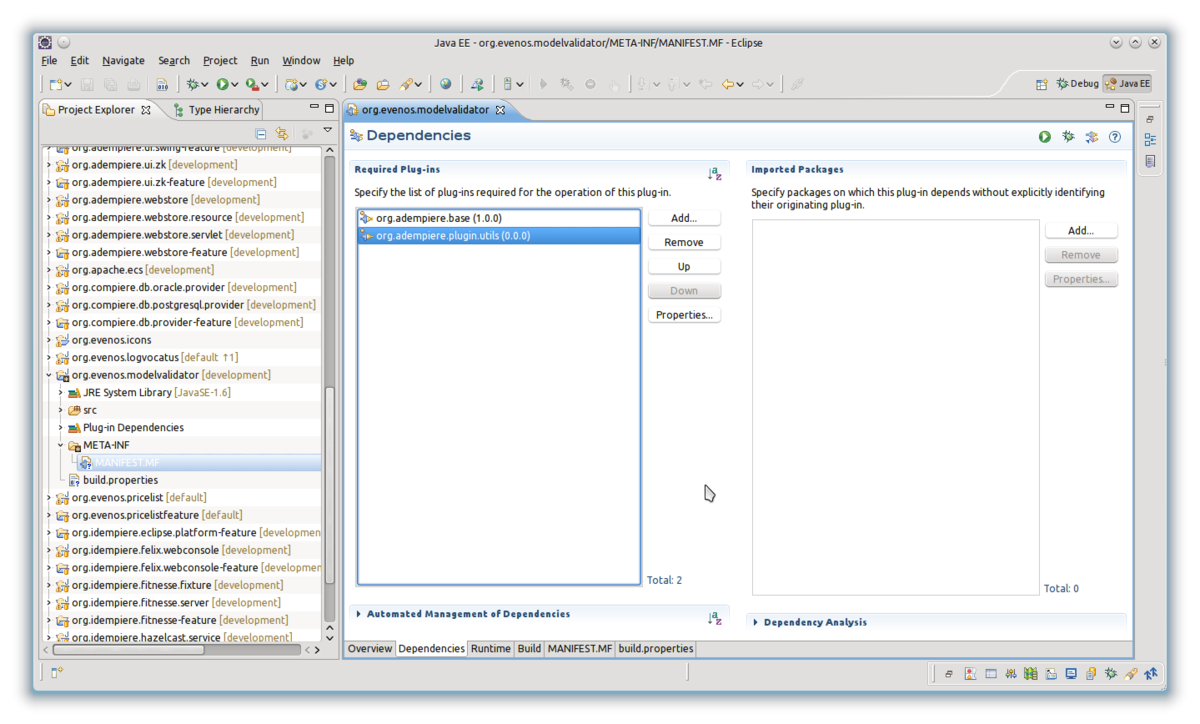Expand the Dependency Analysis section
The image size is (1200, 724).
[x=756, y=622]
